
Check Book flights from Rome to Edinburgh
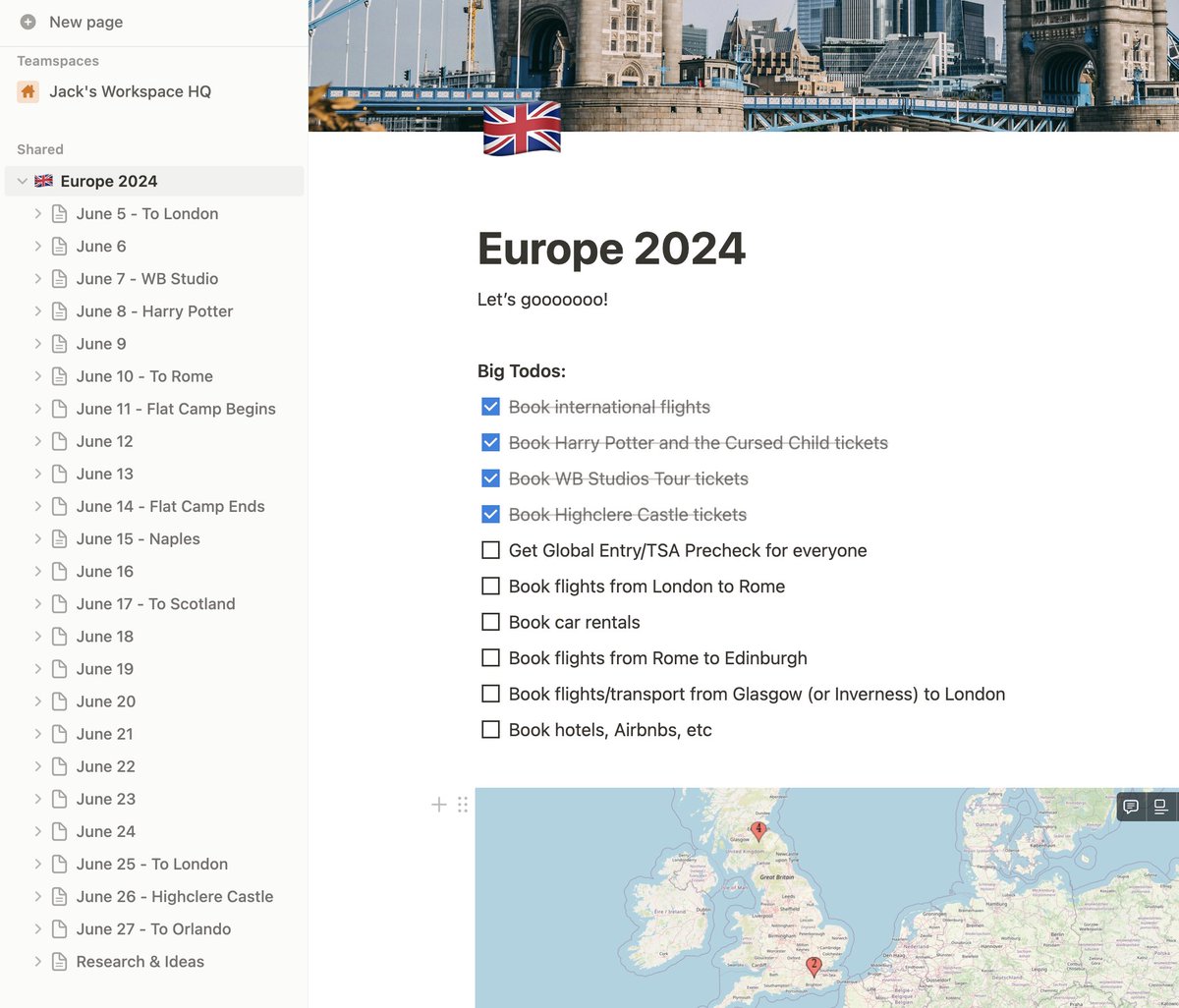click(491, 658)
